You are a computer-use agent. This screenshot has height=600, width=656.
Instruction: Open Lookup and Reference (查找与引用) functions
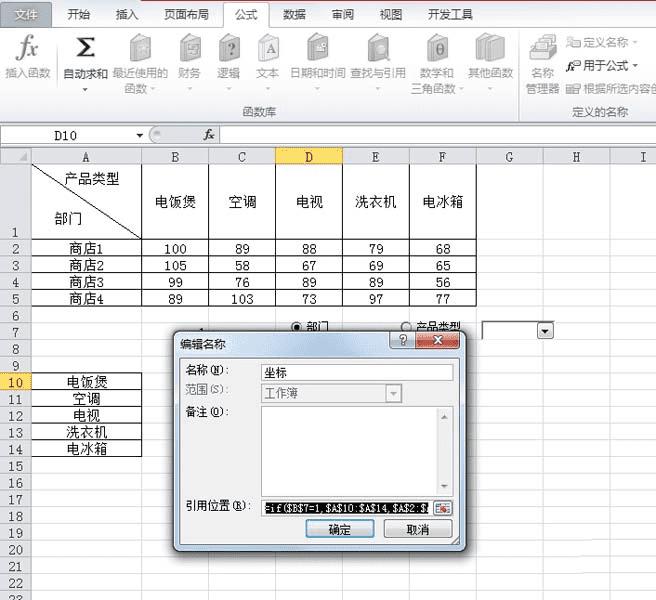coord(379,48)
